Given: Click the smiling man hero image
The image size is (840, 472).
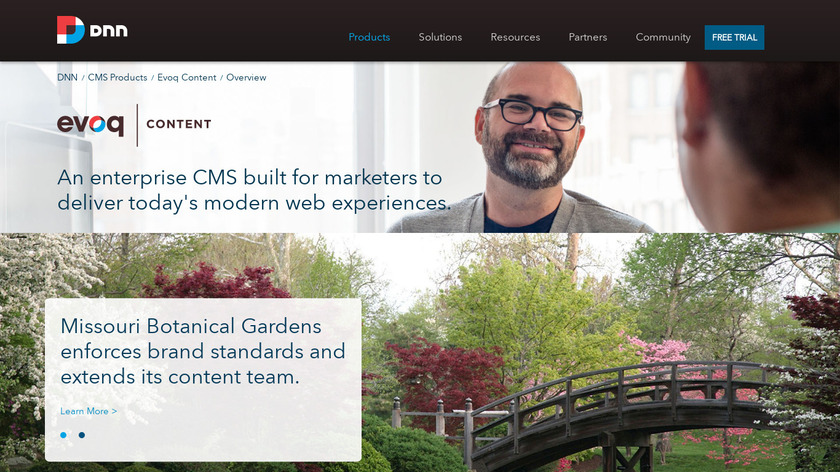Looking at the screenshot, I should (x=528, y=147).
